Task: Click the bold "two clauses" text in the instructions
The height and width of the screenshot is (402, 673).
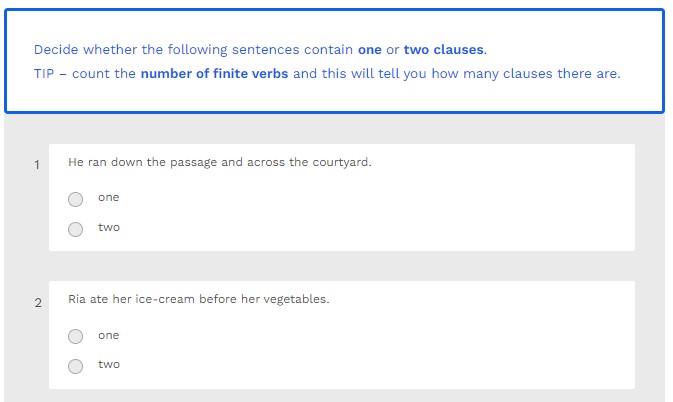Action: (443, 49)
